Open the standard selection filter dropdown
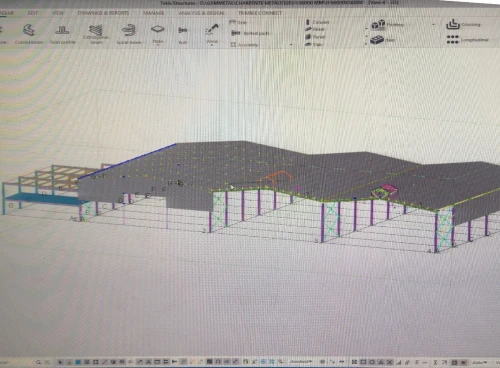500x368 pixels. pos(301,362)
